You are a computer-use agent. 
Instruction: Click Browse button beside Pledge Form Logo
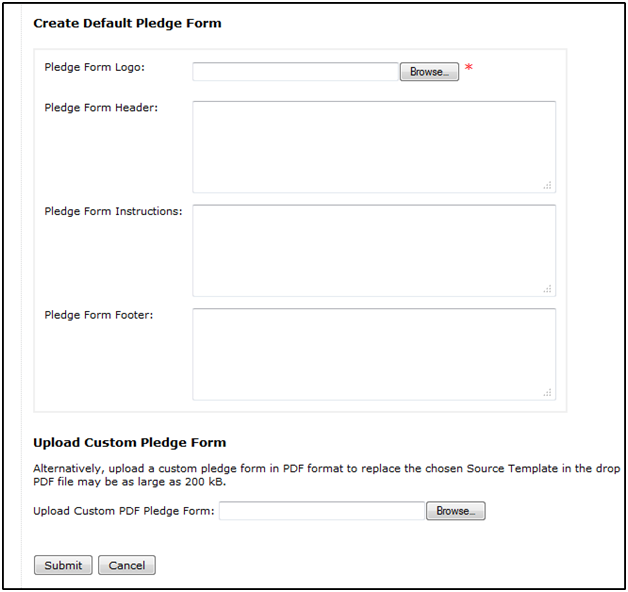(429, 72)
